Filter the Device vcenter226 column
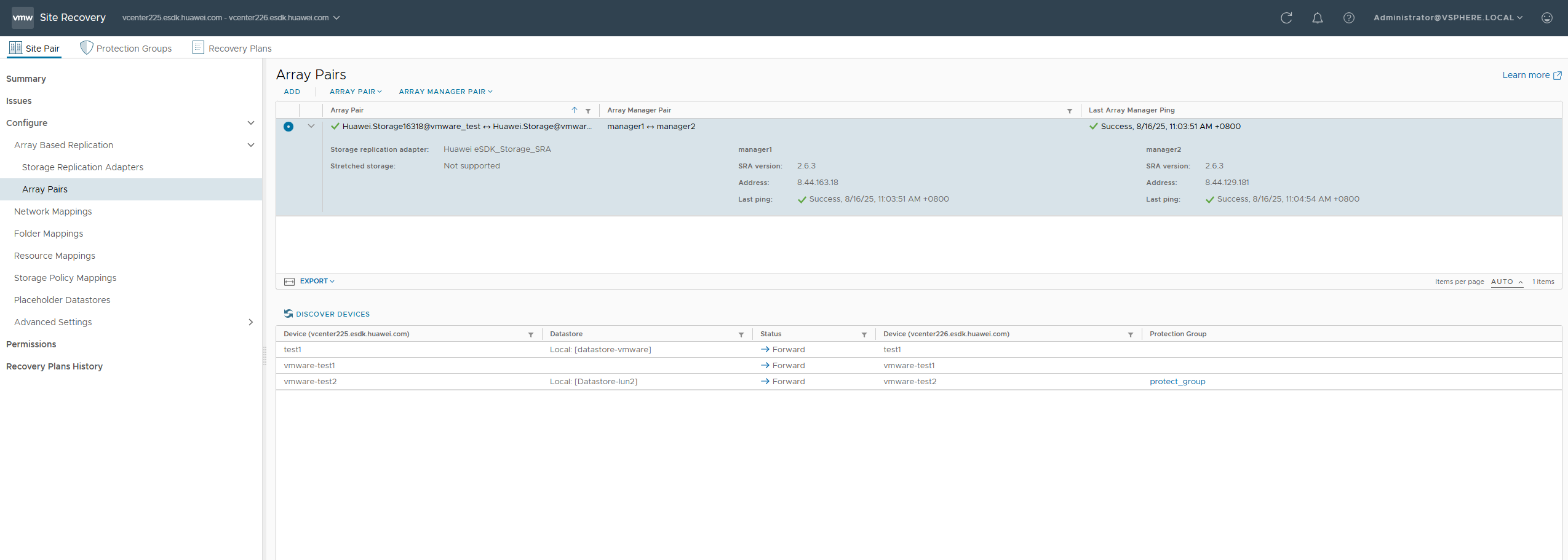This screenshot has height=560, width=1568. pyautogui.click(x=1130, y=334)
